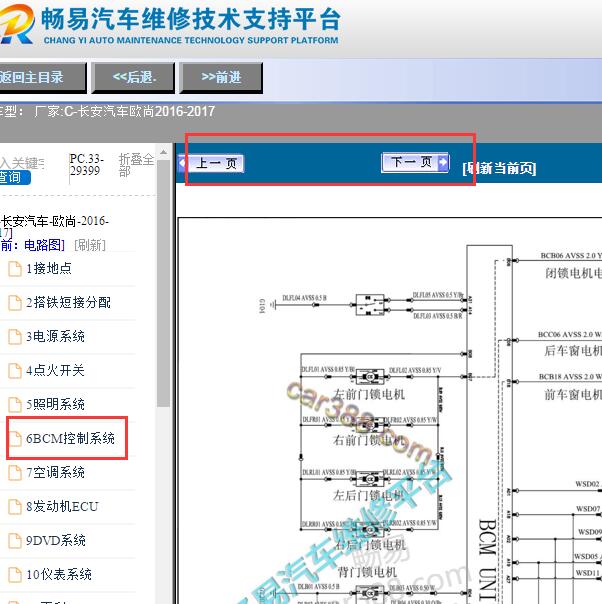Click the document icon beside 4点火开关
Image resolution: width=602 pixels, height=604 pixels.
pos(15,371)
